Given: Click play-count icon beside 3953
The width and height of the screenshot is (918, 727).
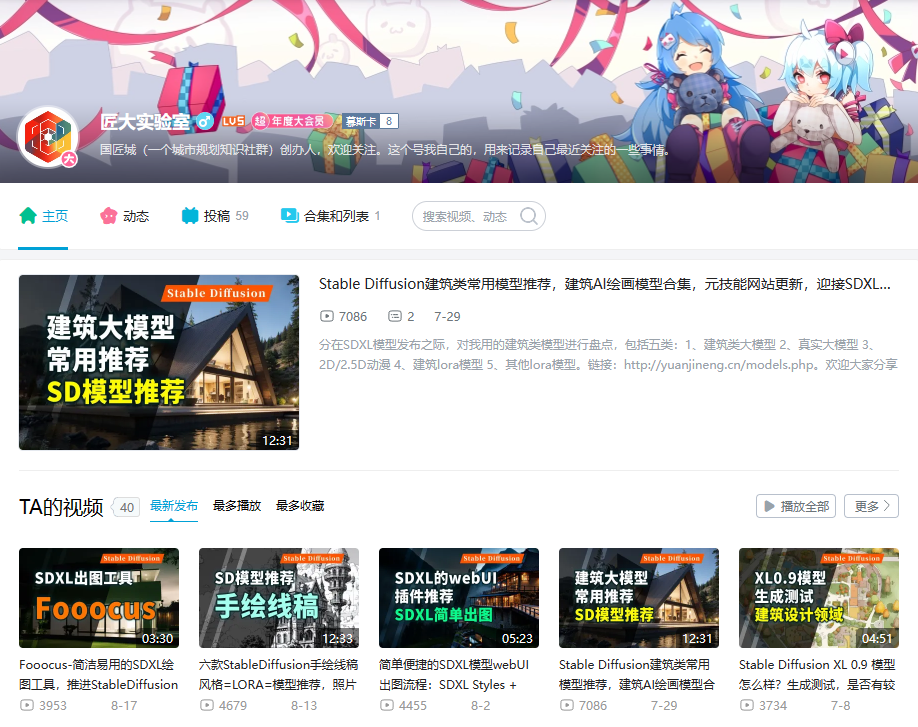Looking at the screenshot, I should click(x=27, y=705).
